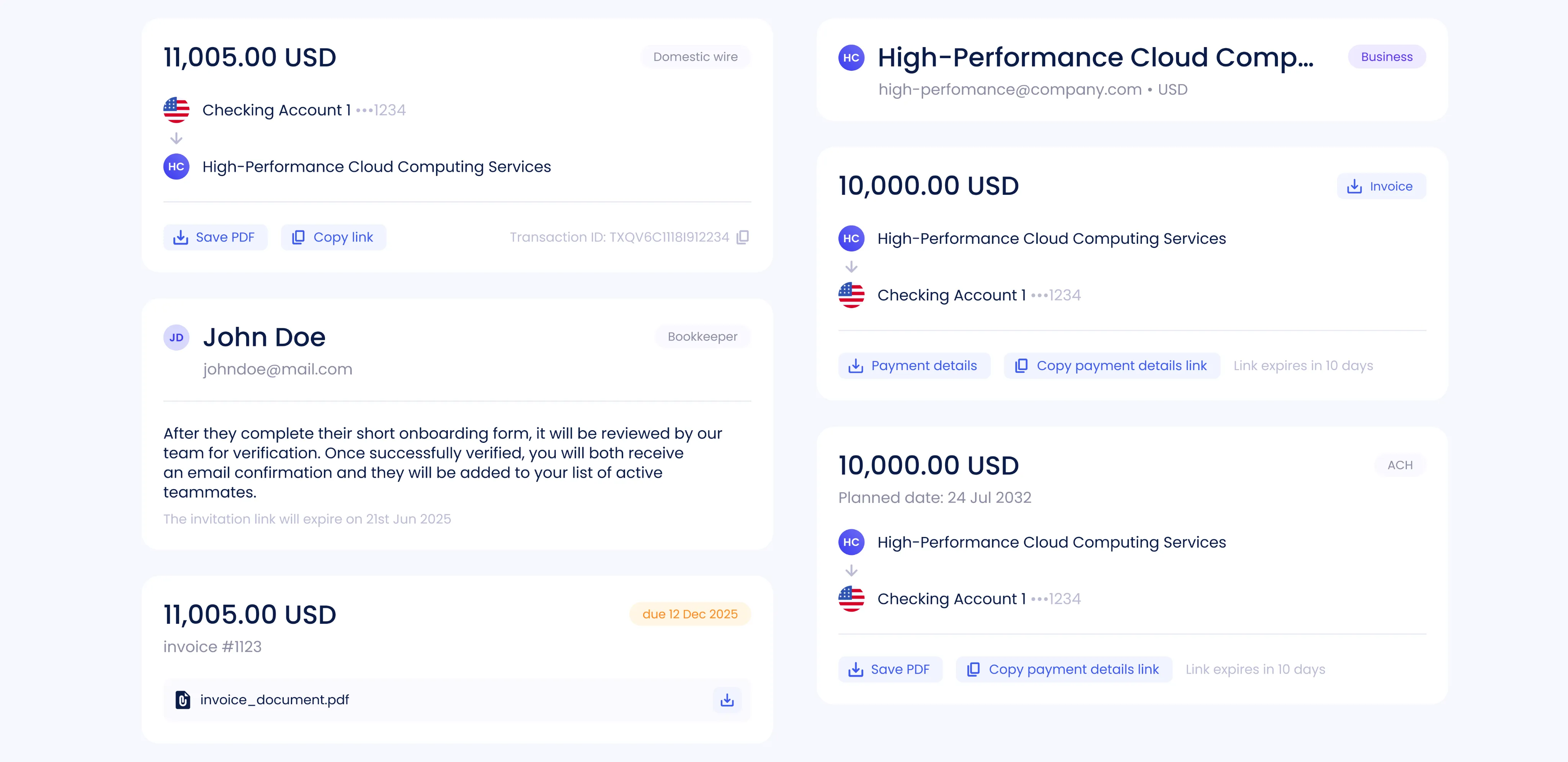
Task: Click the JD avatar next to John Doe
Action: point(176,338)
